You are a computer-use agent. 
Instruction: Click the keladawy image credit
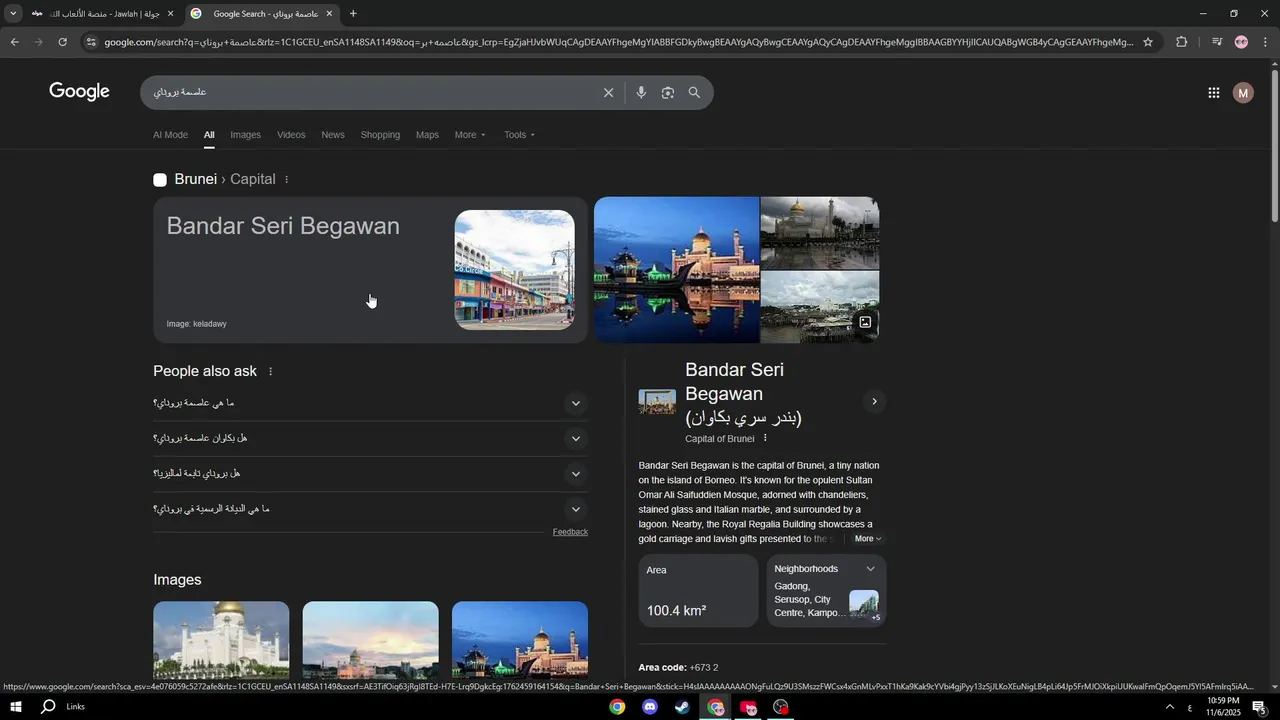pyautogui.click(x=196, y=324)
